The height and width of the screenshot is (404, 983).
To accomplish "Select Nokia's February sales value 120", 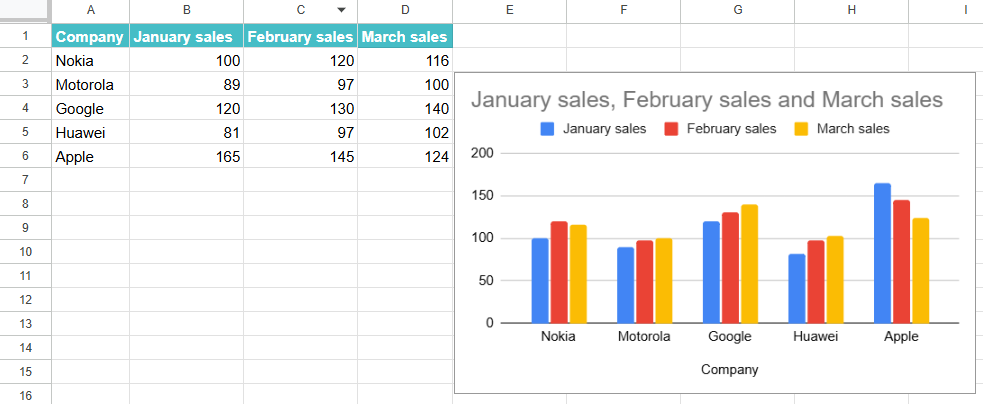I will click(x=301, y=61).
